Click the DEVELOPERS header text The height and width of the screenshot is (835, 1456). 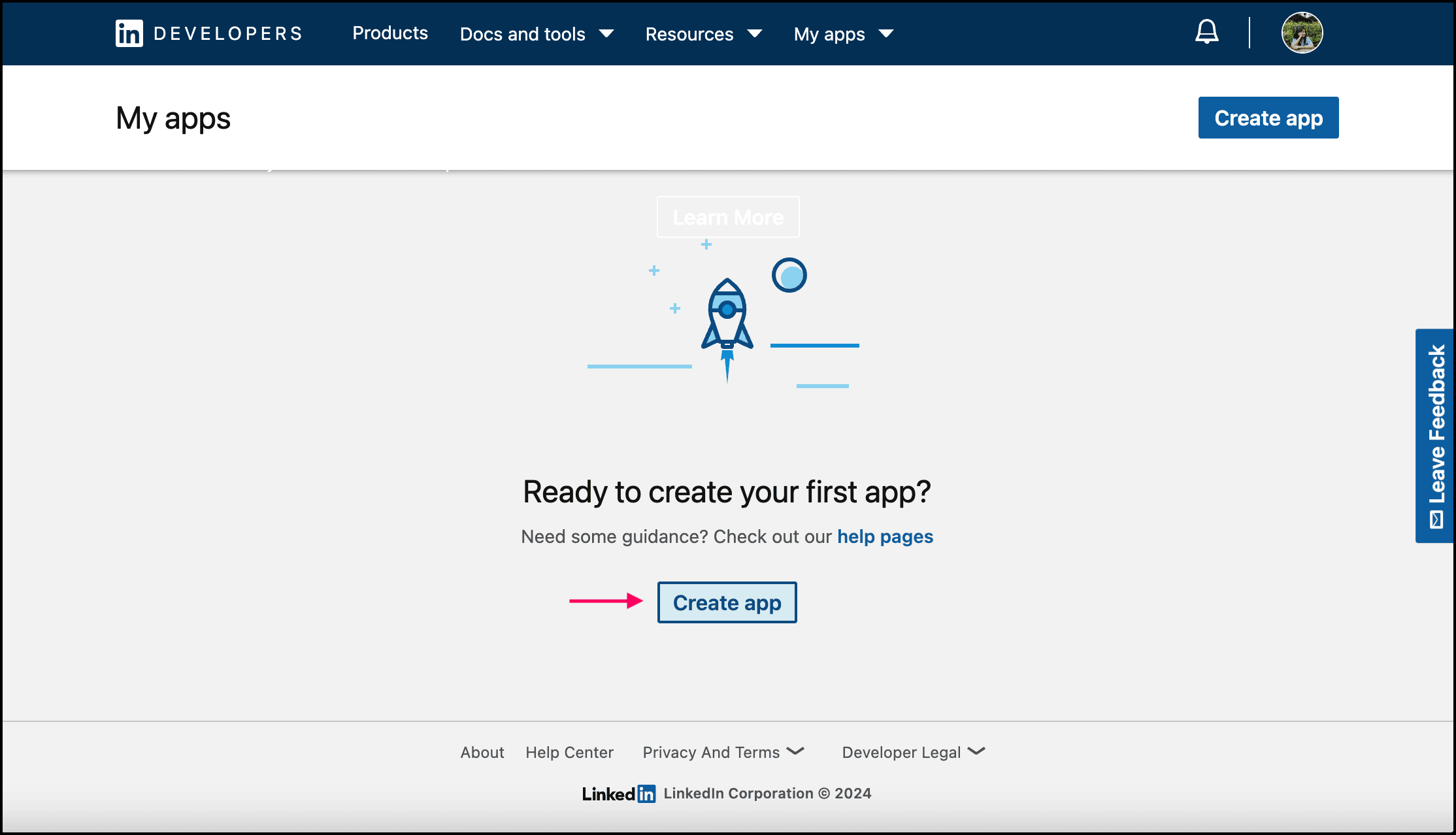tap(228, 34)
